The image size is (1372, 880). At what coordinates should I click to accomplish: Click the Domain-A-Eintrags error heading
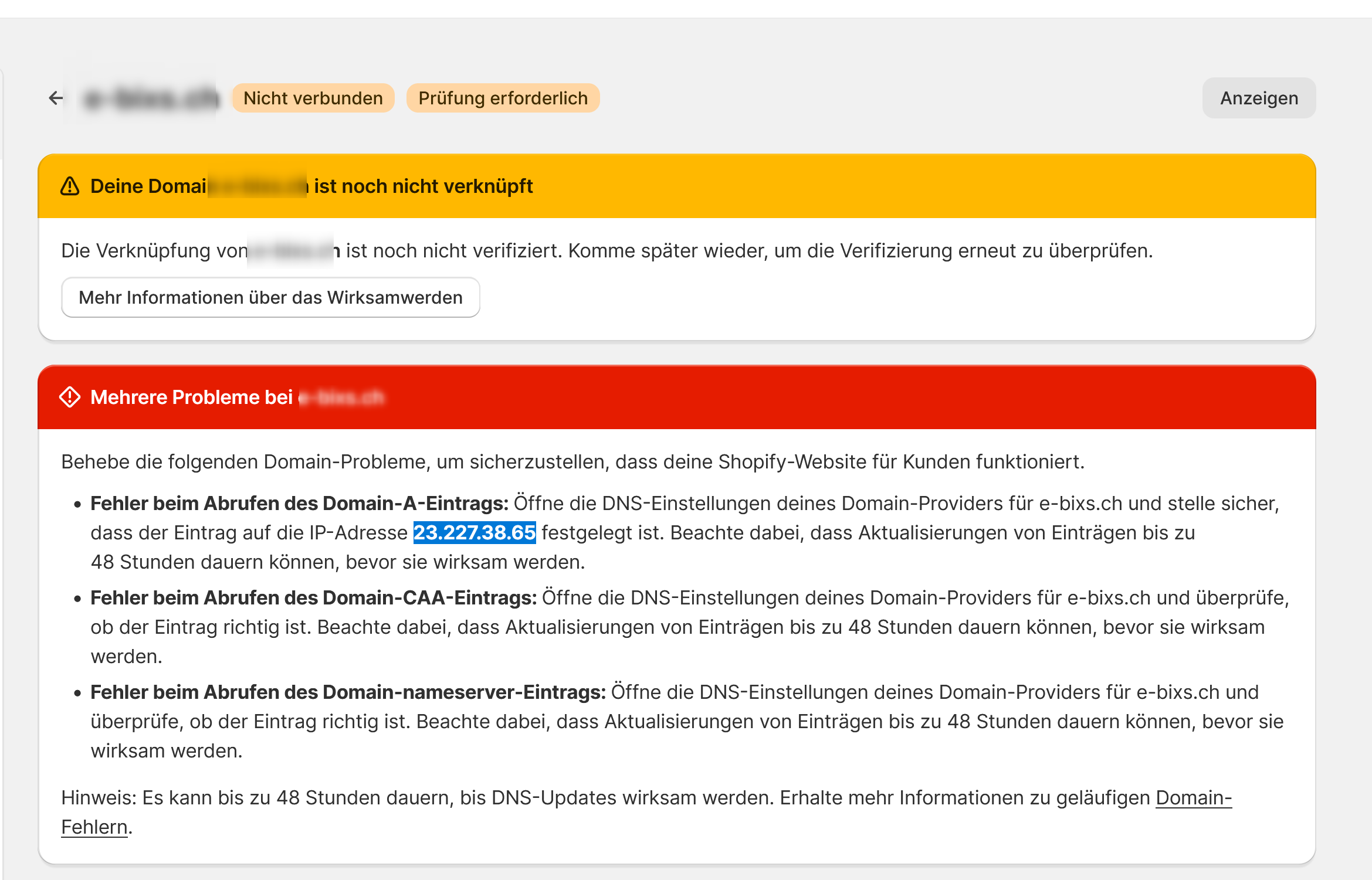299,503
